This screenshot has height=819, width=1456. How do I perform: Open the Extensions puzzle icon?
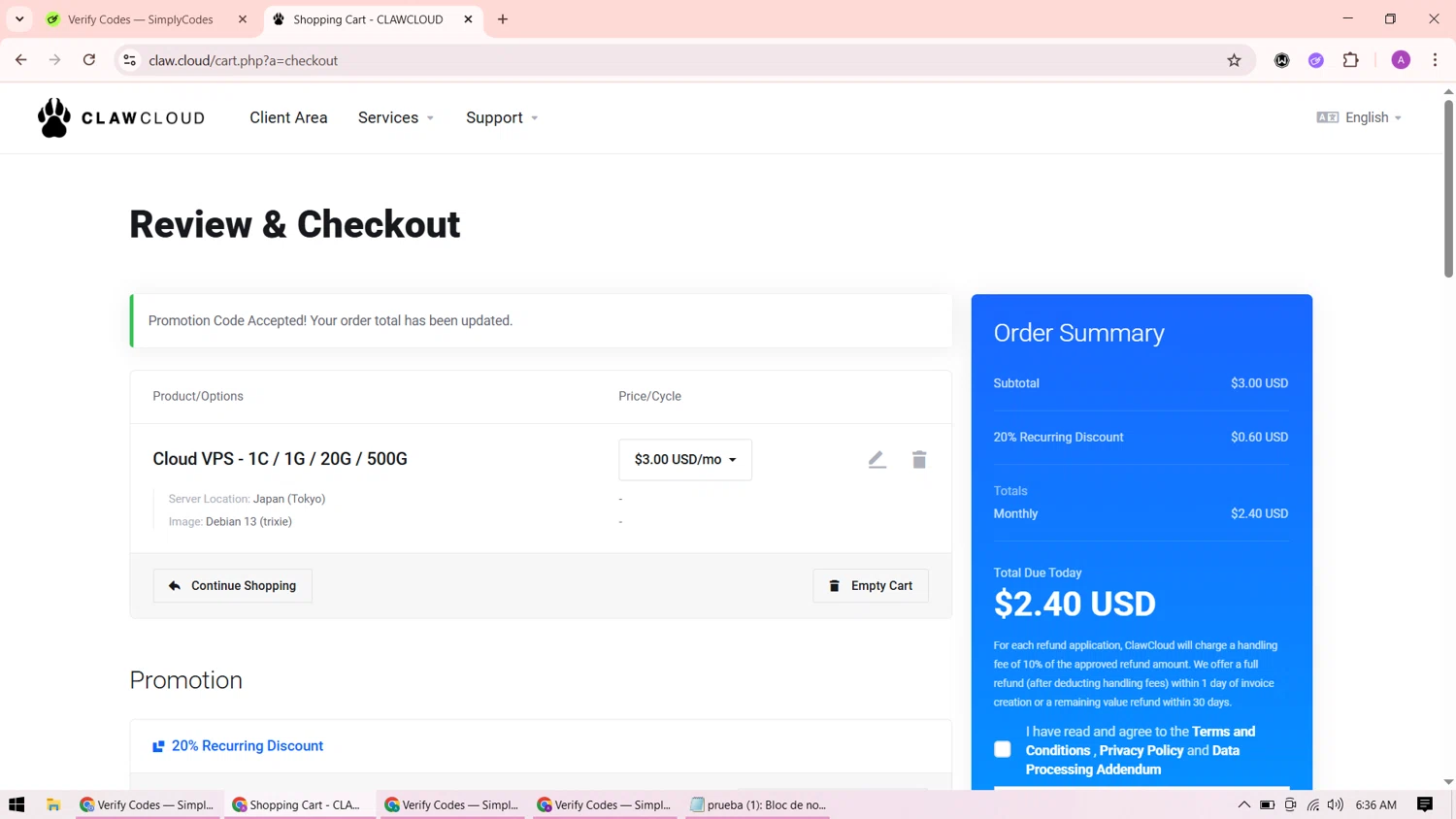[x=1350, y=60]
